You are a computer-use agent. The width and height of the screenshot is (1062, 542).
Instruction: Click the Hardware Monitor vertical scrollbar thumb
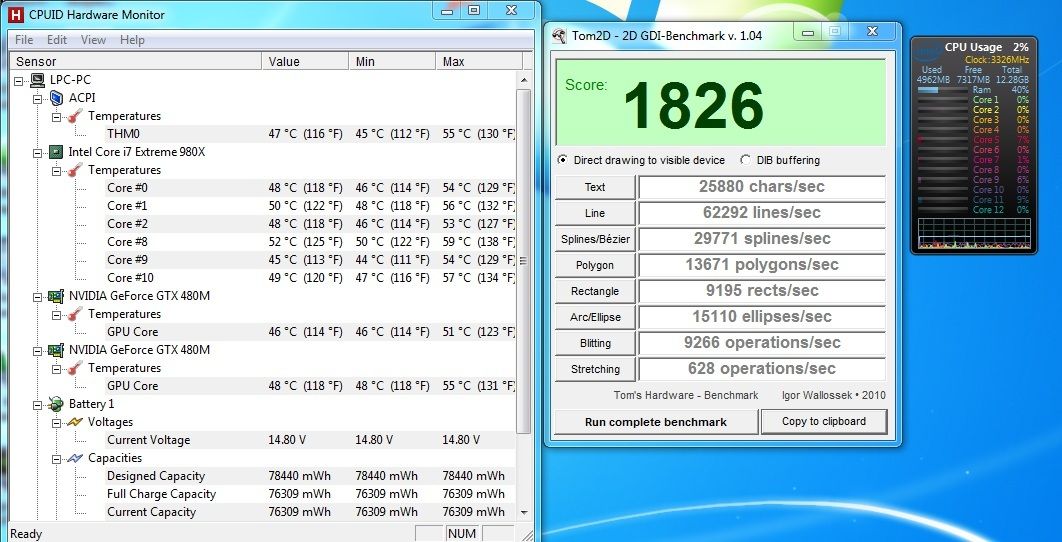click(x=524, y=261)
